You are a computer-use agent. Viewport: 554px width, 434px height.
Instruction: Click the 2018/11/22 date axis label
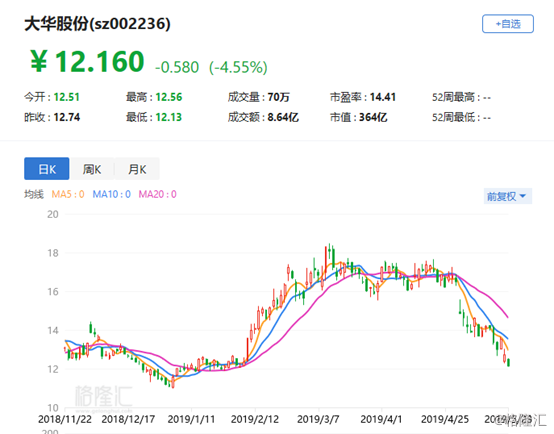point(65,420)
